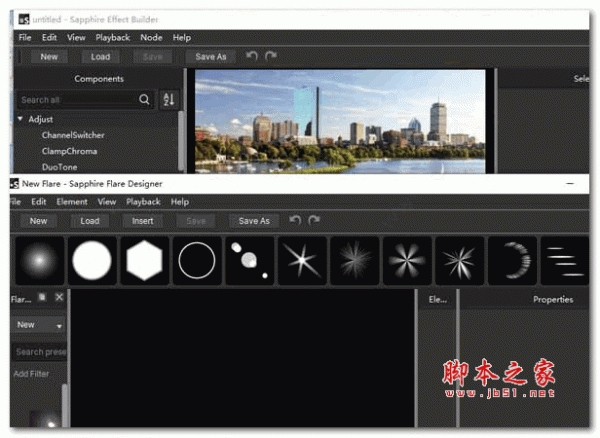The image size is (600, 438).
Task: Click the dimmed Save button in Effect Builder
Action: click(153, 57)
